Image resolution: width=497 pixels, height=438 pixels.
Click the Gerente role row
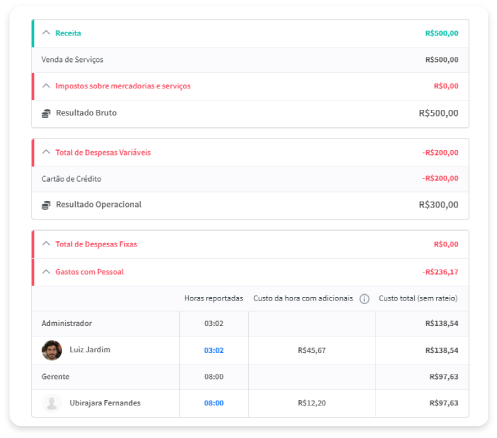click(x=250, y=377)
